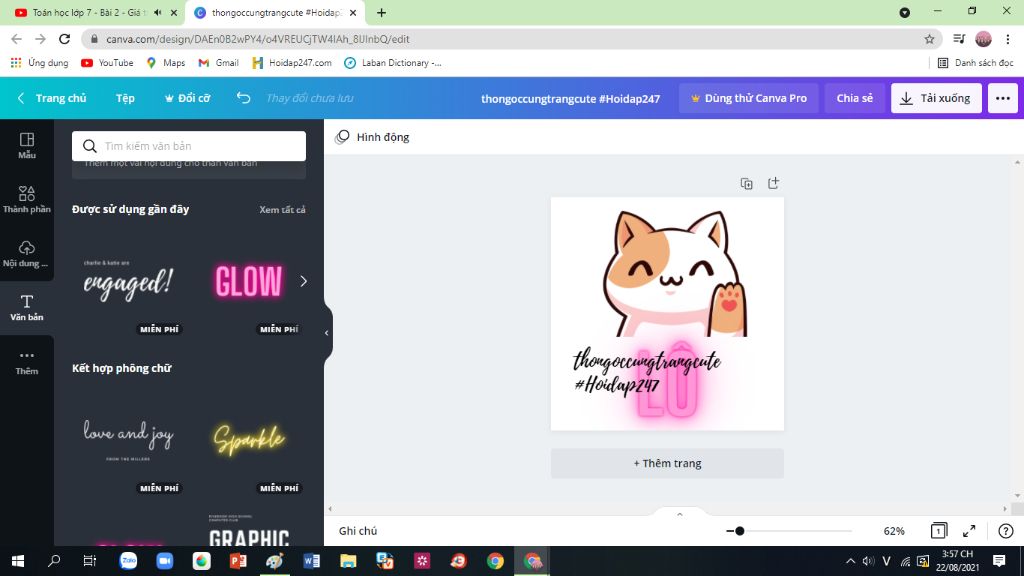This screenshot has width=1024, height=576.
Task: Open the Hình động animation option
Action: click(372, 137)
